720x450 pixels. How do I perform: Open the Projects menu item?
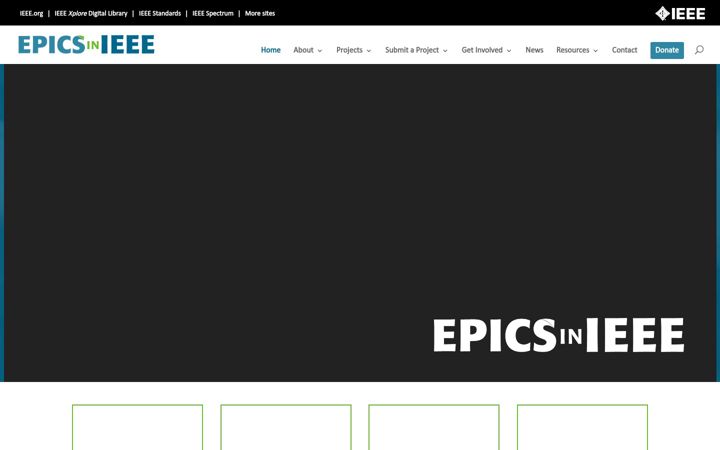click(x=349, y=50)
